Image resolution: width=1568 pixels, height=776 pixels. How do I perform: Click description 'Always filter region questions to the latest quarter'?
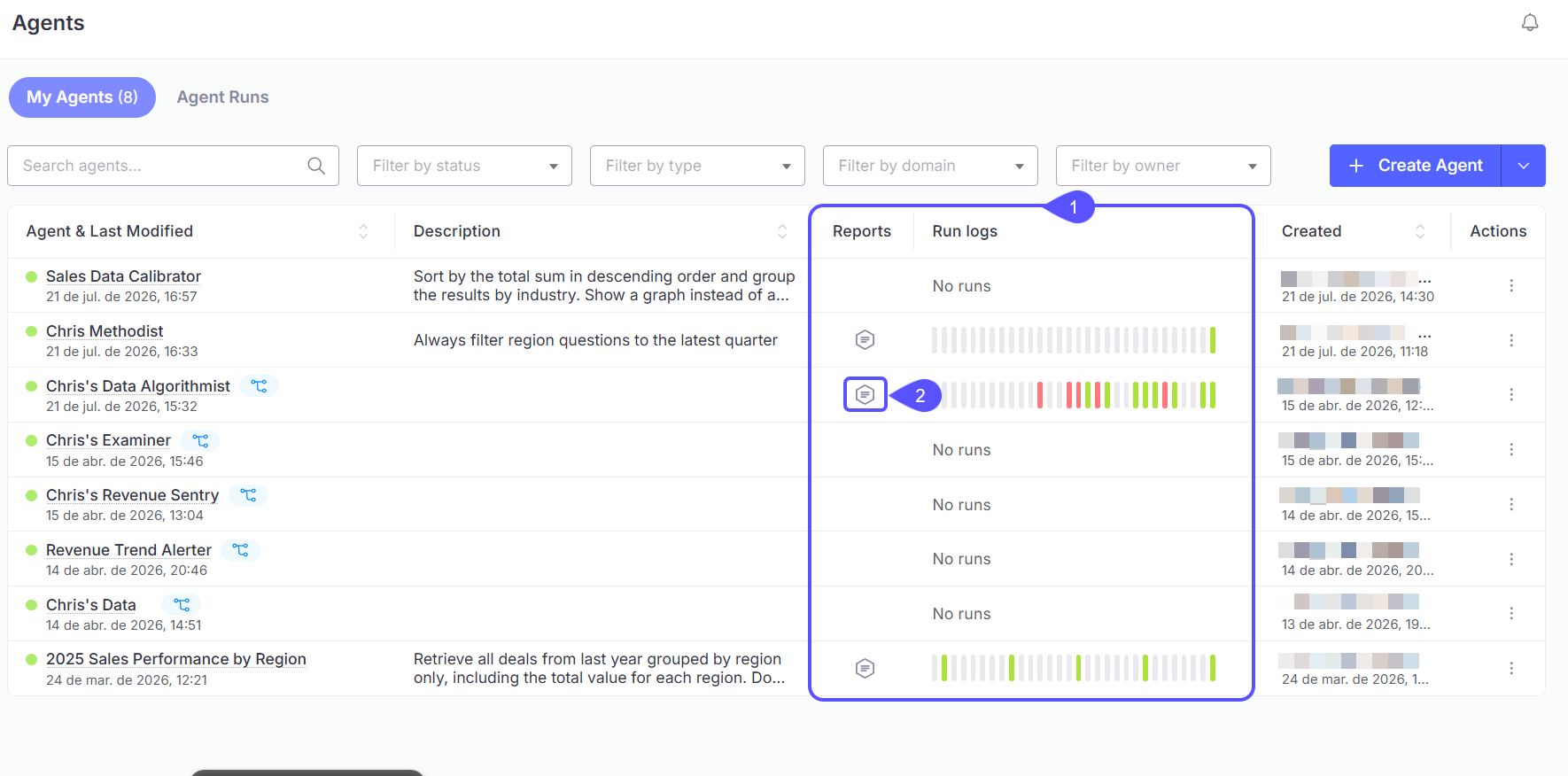coord(595,340)
